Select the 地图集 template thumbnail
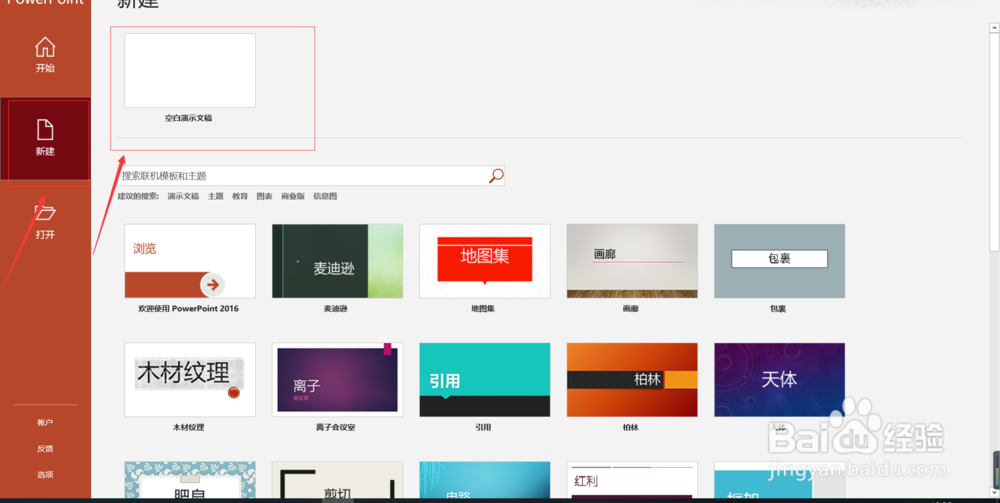Viewport: 1000px width, 503px height. coord(485,261)
